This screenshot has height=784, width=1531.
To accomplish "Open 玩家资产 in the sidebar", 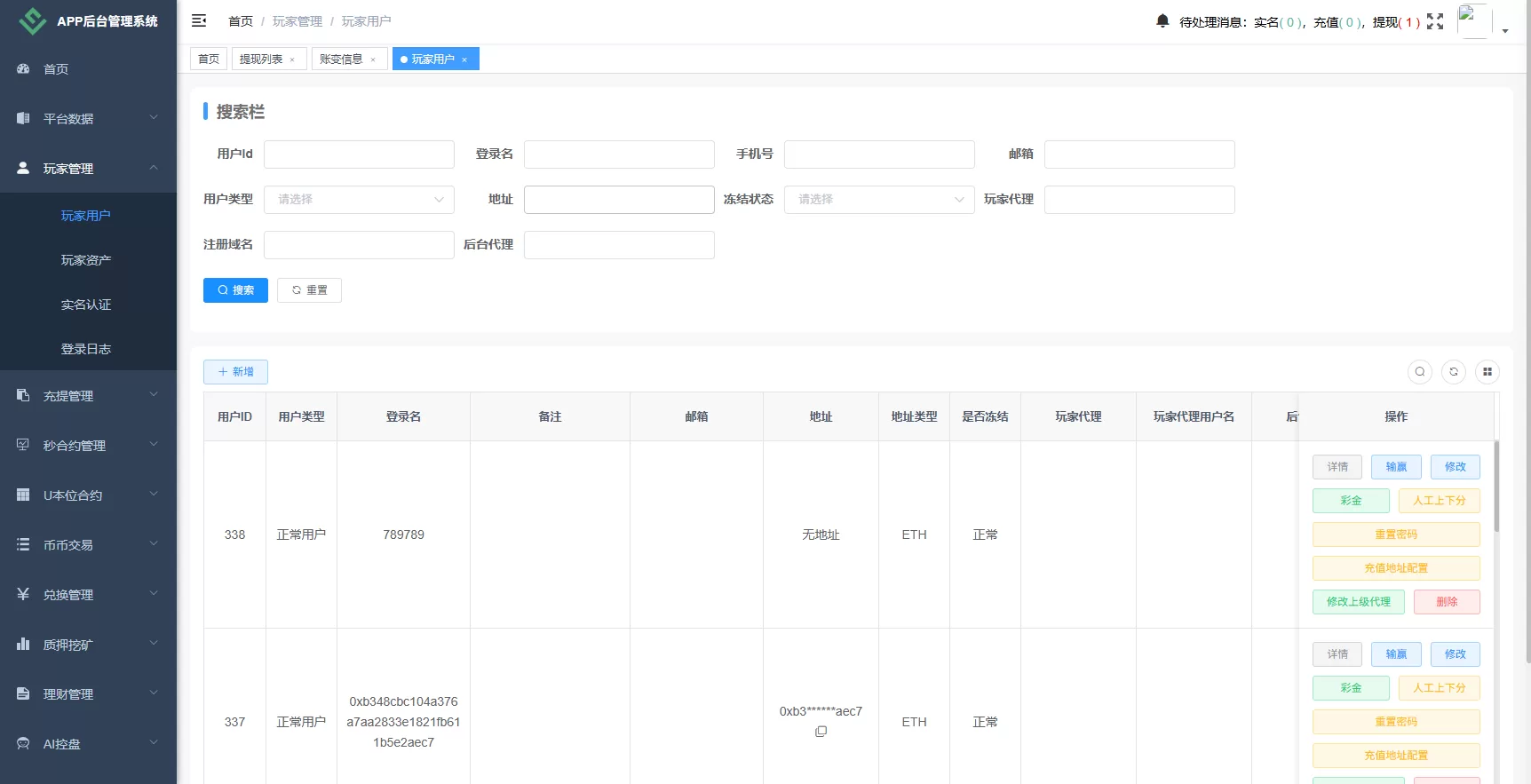I will 86,260.
